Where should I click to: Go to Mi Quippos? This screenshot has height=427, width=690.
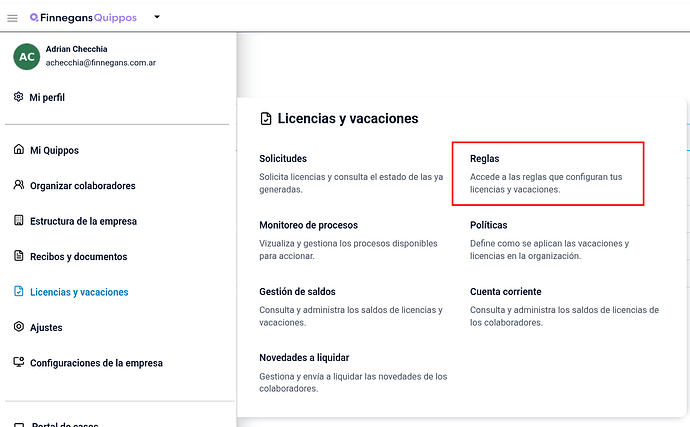point(55,150)
